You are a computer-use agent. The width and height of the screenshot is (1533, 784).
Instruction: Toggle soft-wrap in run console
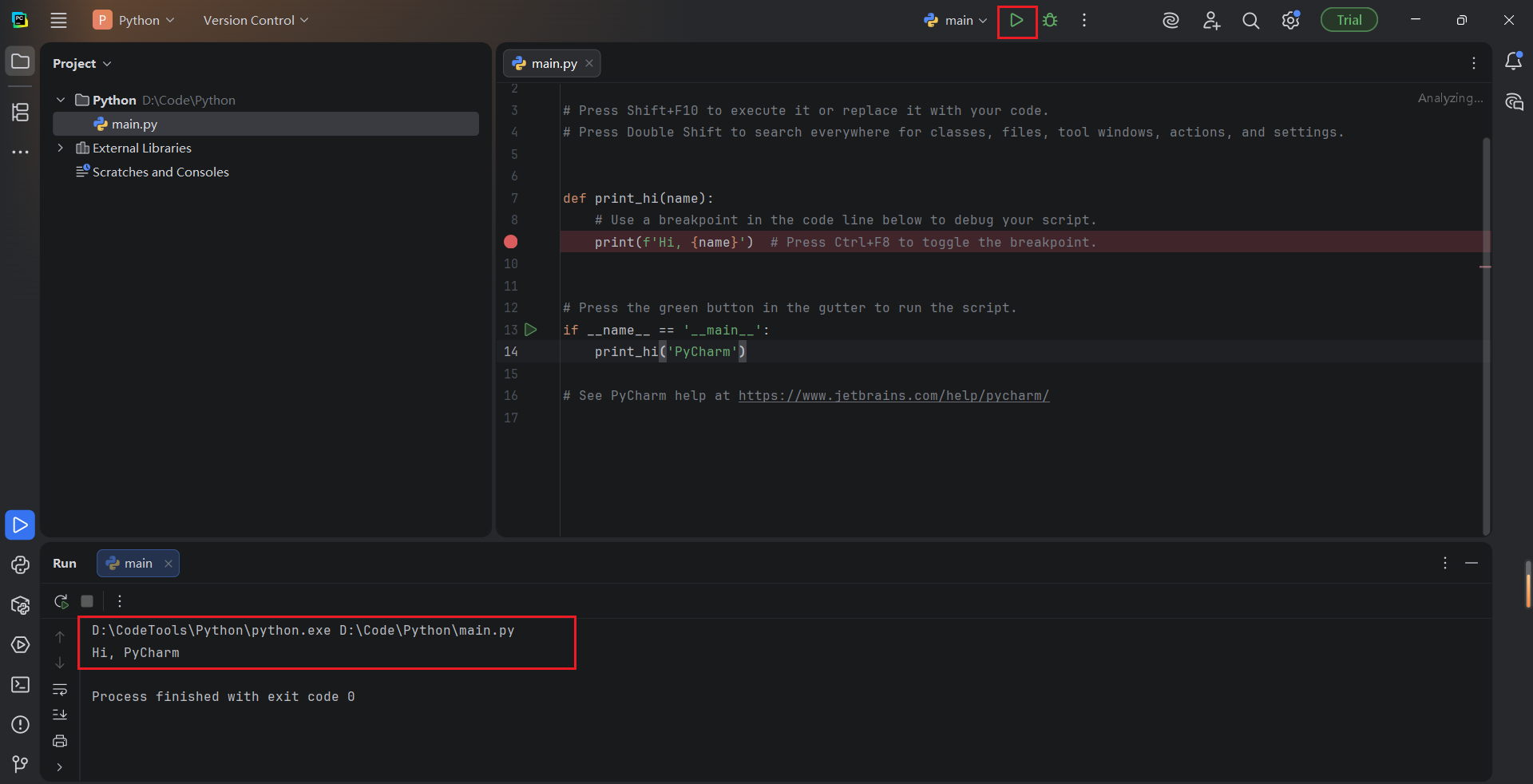(x=60, y=689)
